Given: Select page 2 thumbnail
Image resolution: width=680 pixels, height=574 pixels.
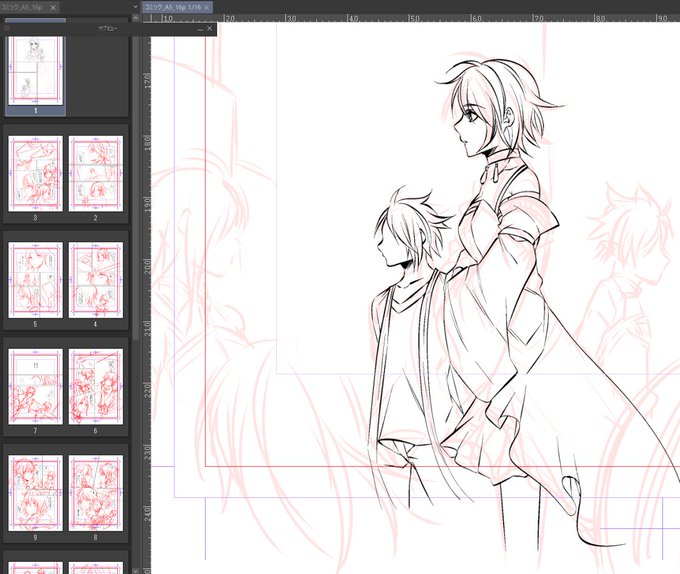Looking at the screenshot, I should 96,174.
